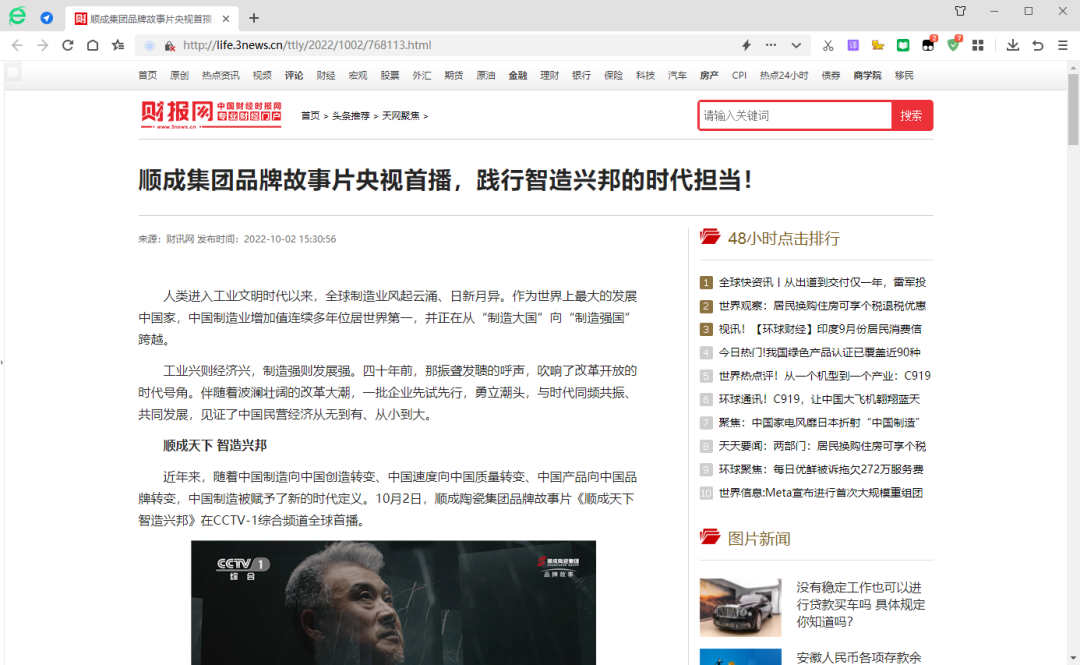Select the 顺成集团品牌故事片央视首播 tab
This screenshot has width=1080, height=665.
(152, 19)
